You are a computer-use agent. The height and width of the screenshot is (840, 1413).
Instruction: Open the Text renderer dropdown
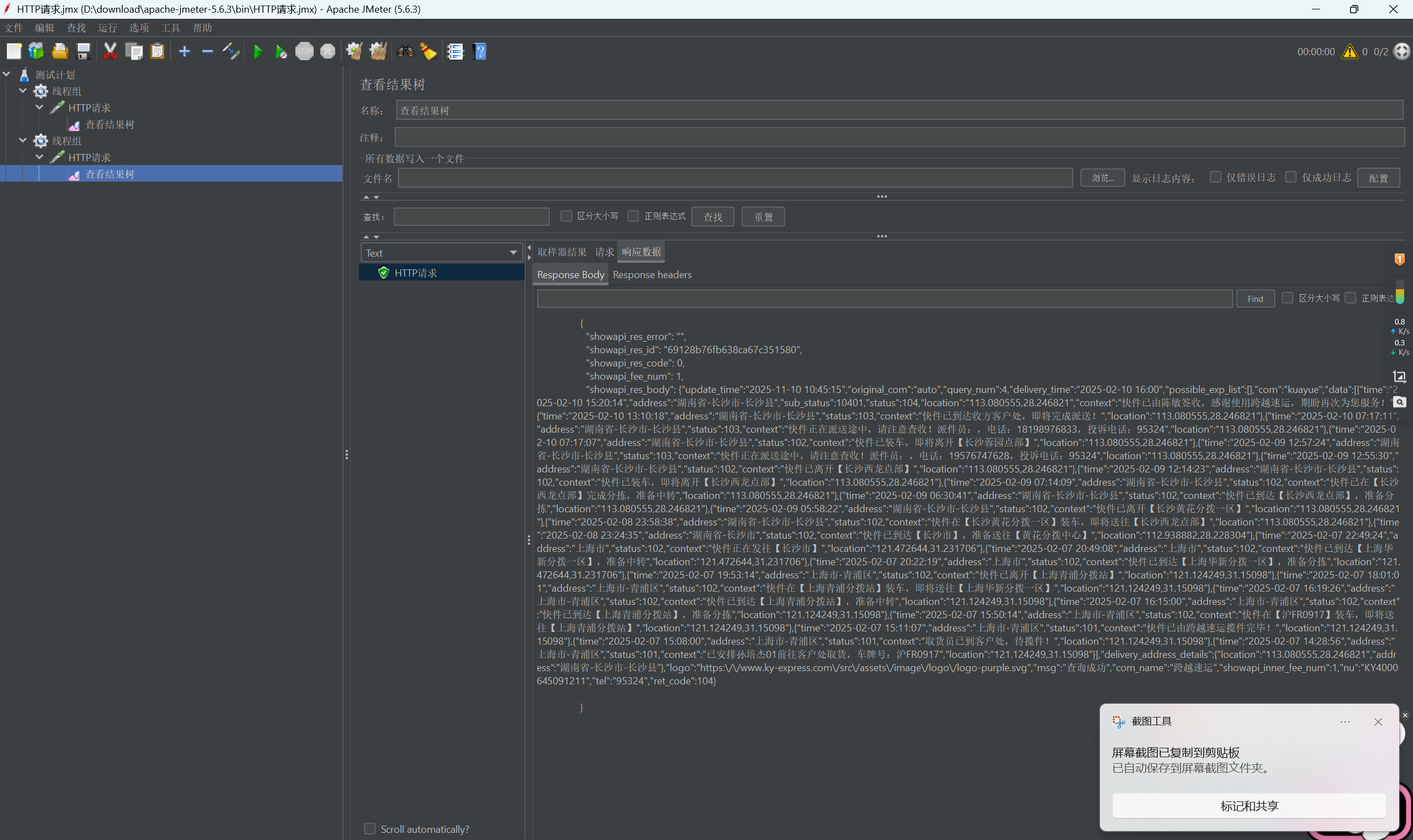click(442, 253)
